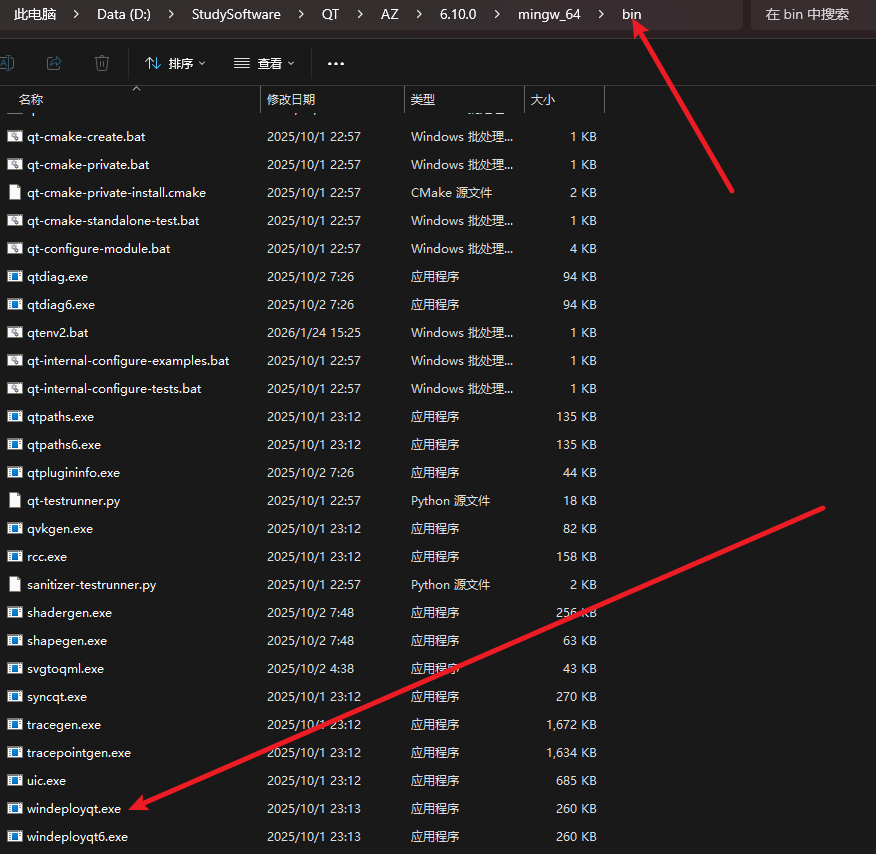Click the windeployqt6.exe file name
The width and height of the screenshot is (876, 854).
77,837
